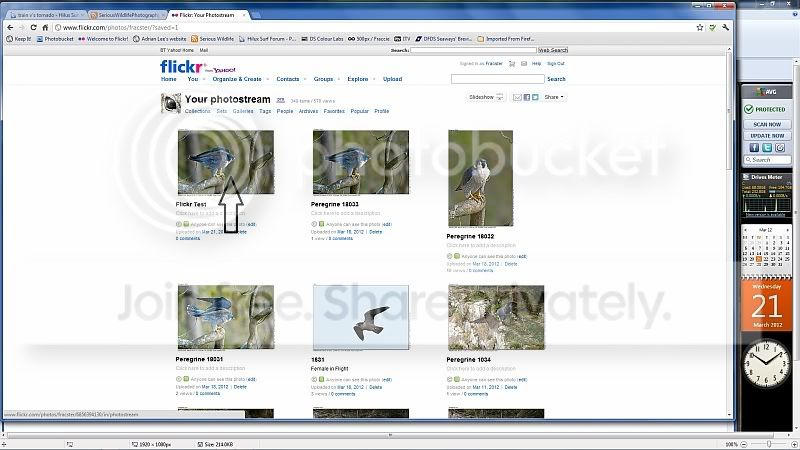Click the Slideshow button
The width and height of the screenshot is (800, 450).
coord(486,97)
